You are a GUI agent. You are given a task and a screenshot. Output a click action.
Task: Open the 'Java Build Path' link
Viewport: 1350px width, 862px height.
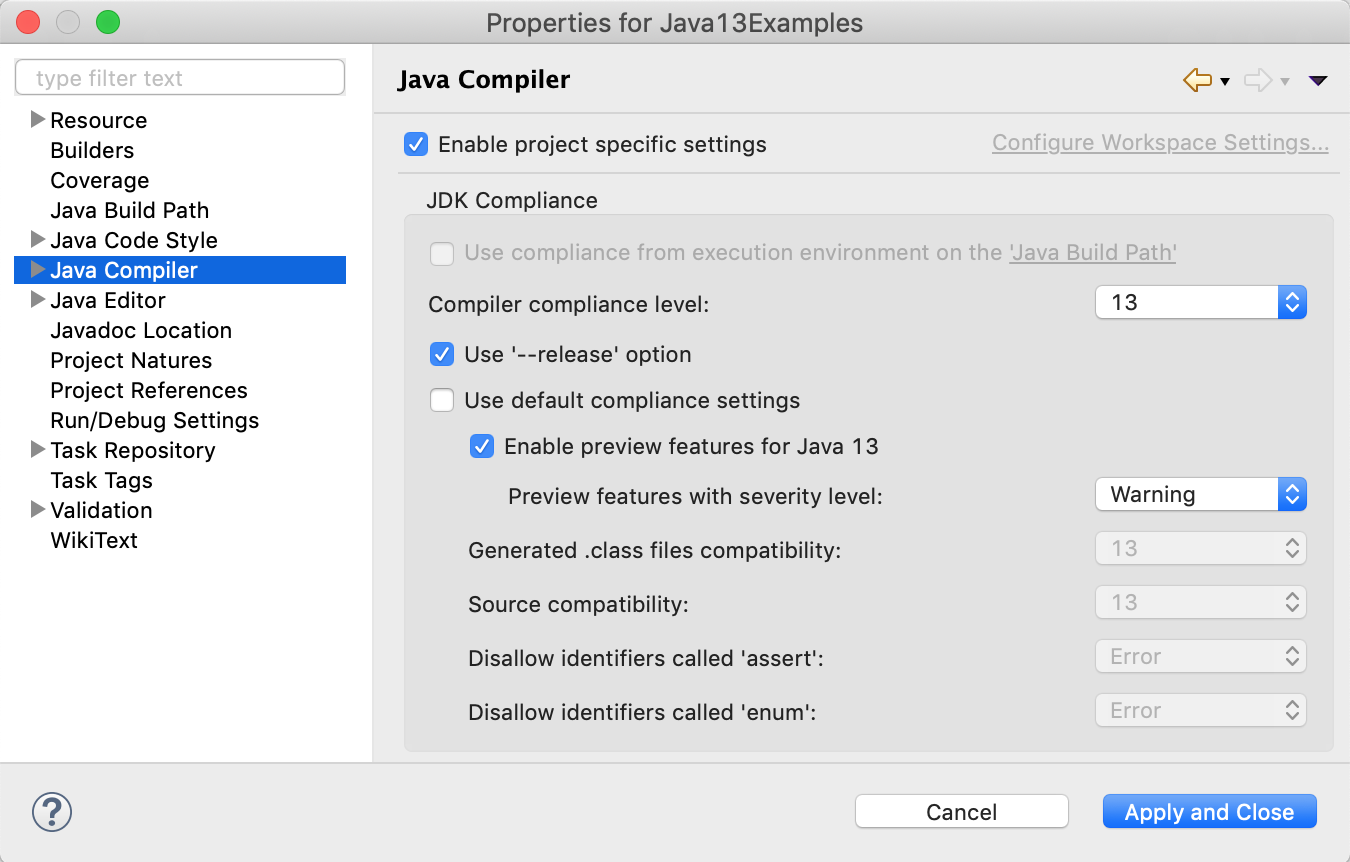coord(1092,253)
